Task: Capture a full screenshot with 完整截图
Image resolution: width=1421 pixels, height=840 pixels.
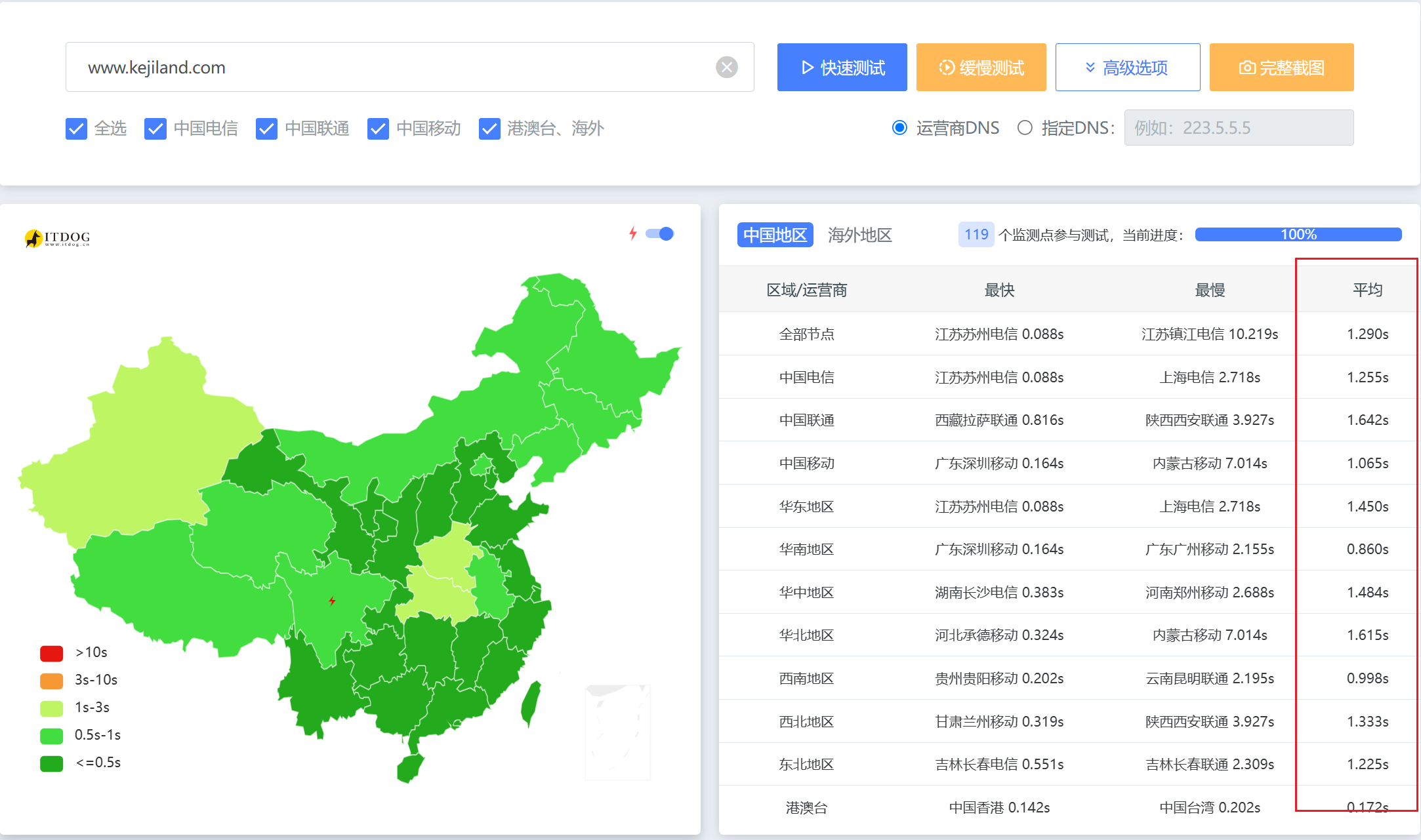Action: (1281, 68)
